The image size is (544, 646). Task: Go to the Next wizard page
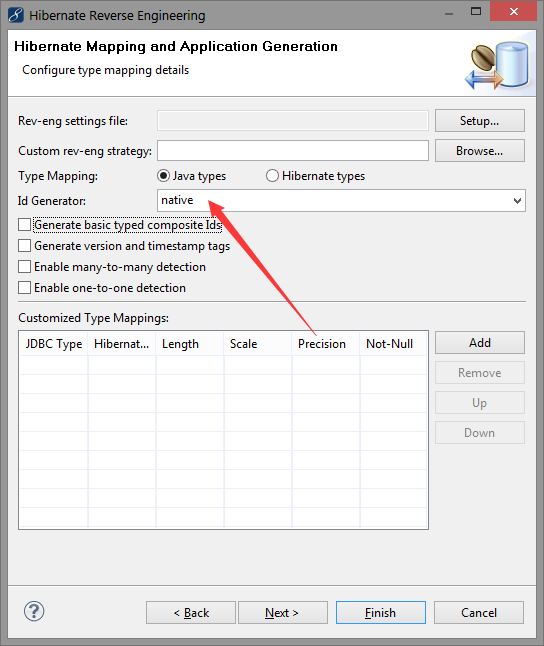point(283,613)
